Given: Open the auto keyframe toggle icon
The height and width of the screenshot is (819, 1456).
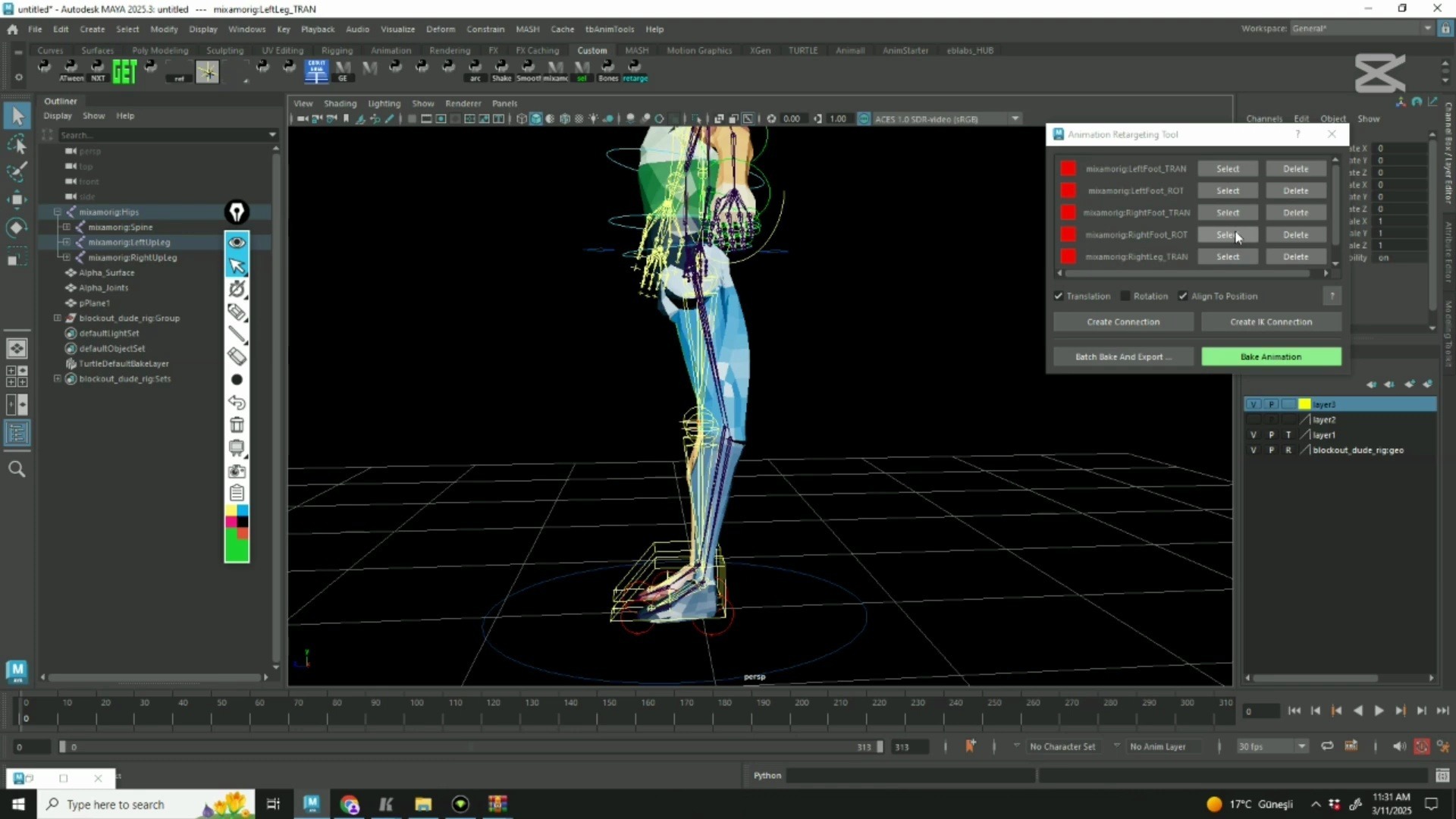Looking at the screenshot, I should tap(1421, 747).
